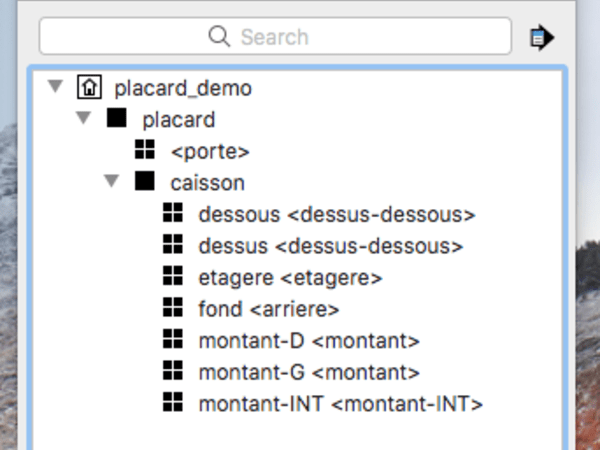Collapse the placard_demo tree root
This screenshot has height=450, width=600.
pos(55,88)
